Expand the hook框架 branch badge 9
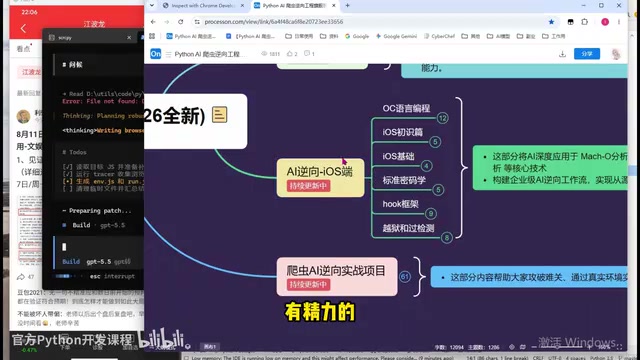The image size is (640, 360). tap(430, 213)
